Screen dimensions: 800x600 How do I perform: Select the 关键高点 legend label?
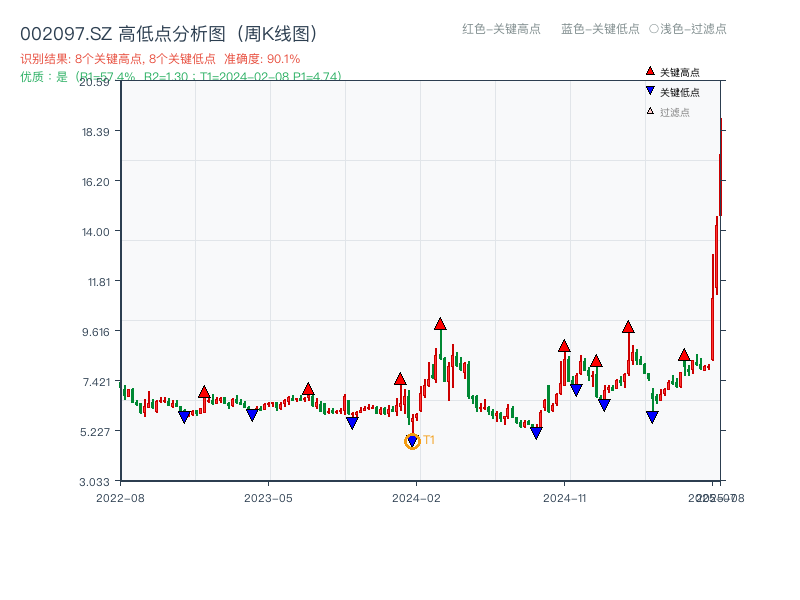click(x=680, y=72)
